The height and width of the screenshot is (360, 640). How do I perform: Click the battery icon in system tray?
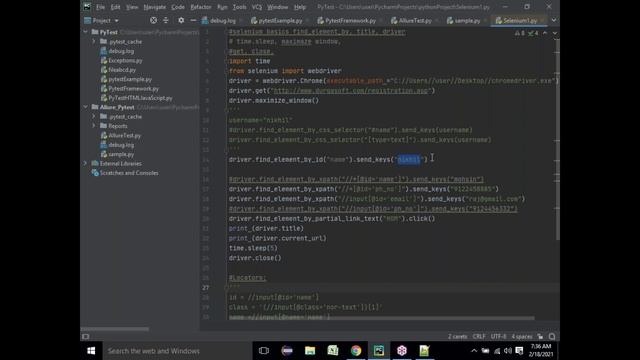(485, 351)
